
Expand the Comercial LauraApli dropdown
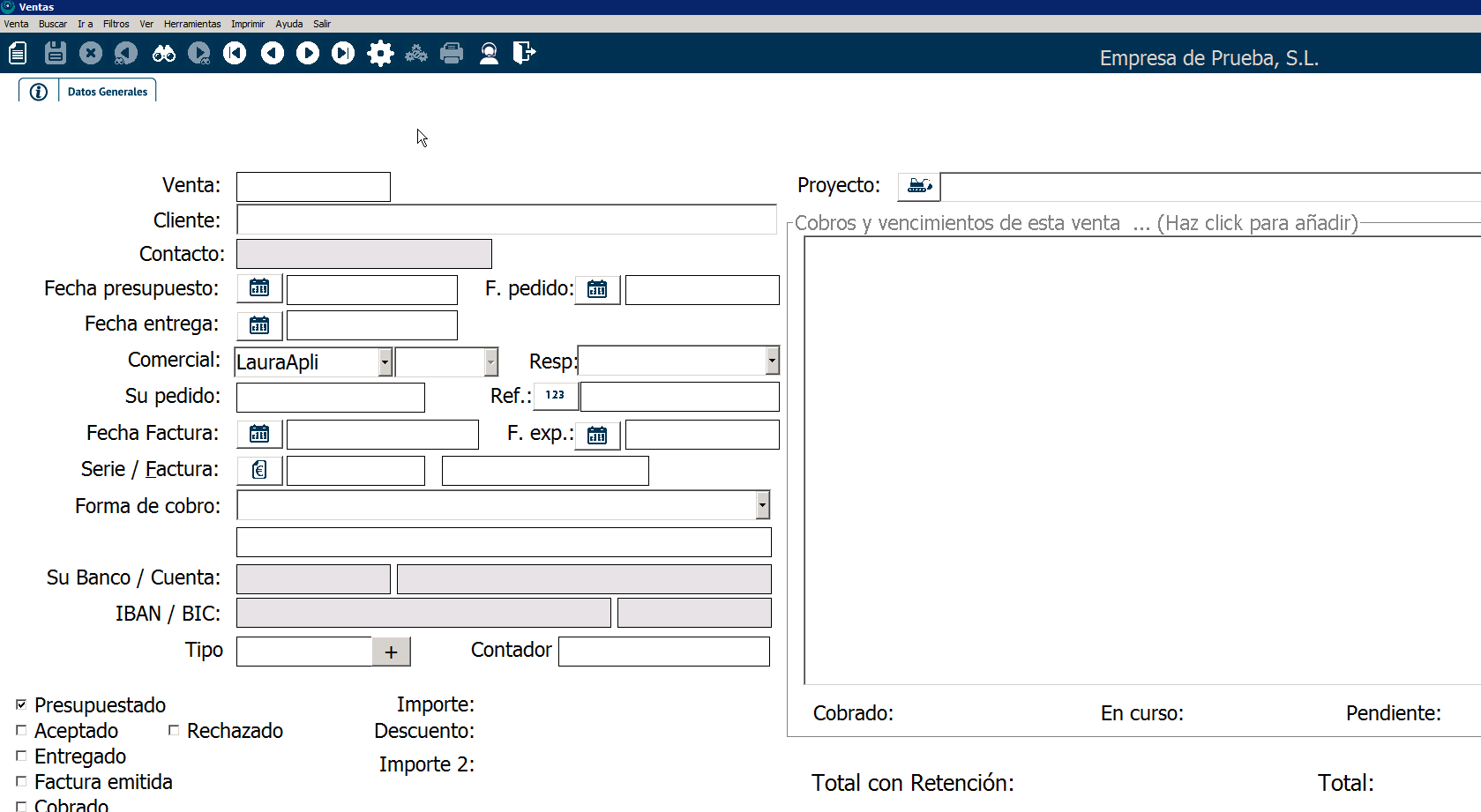click(385, 361)
